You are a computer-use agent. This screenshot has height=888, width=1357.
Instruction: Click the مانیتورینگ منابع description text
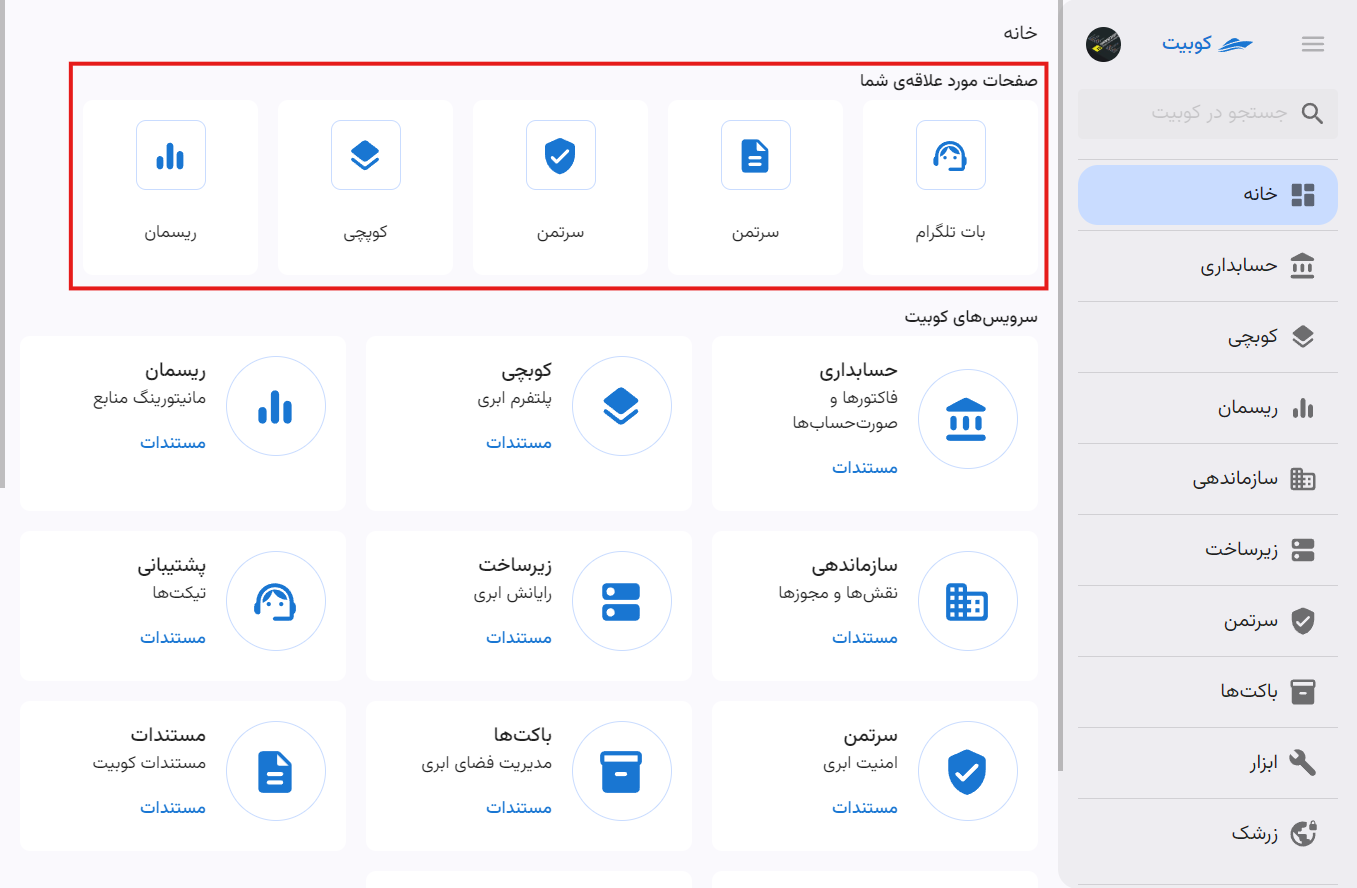[x=150, y=399]
